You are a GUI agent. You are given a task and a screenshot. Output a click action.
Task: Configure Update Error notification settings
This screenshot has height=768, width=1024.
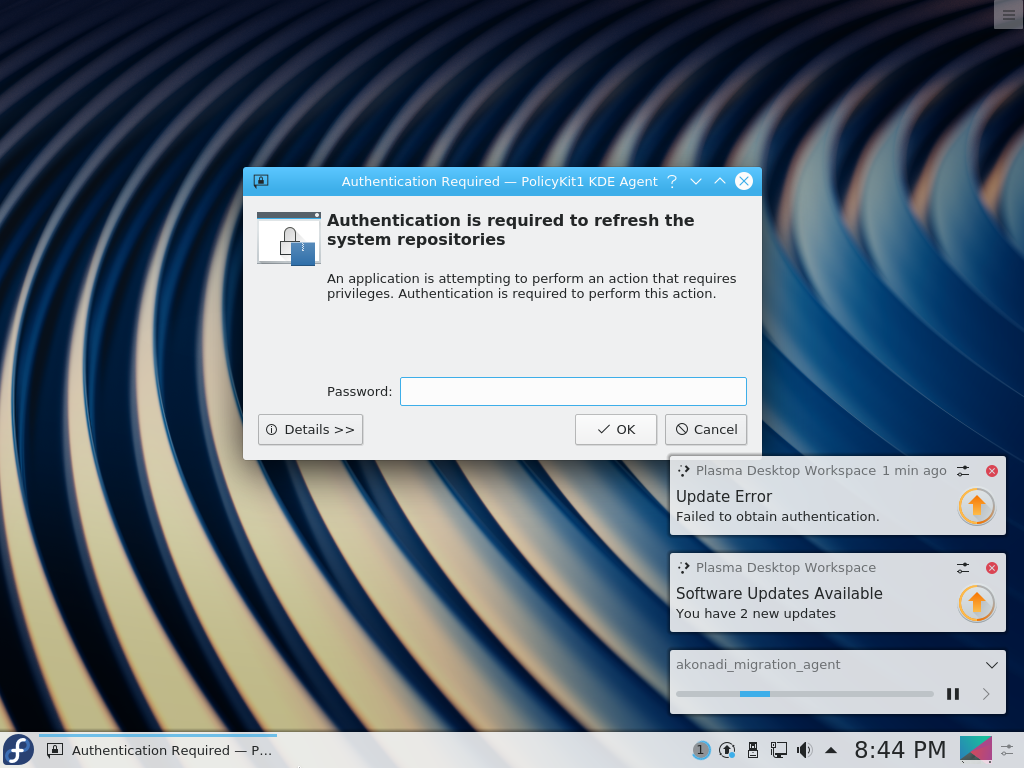click(963, 471)
